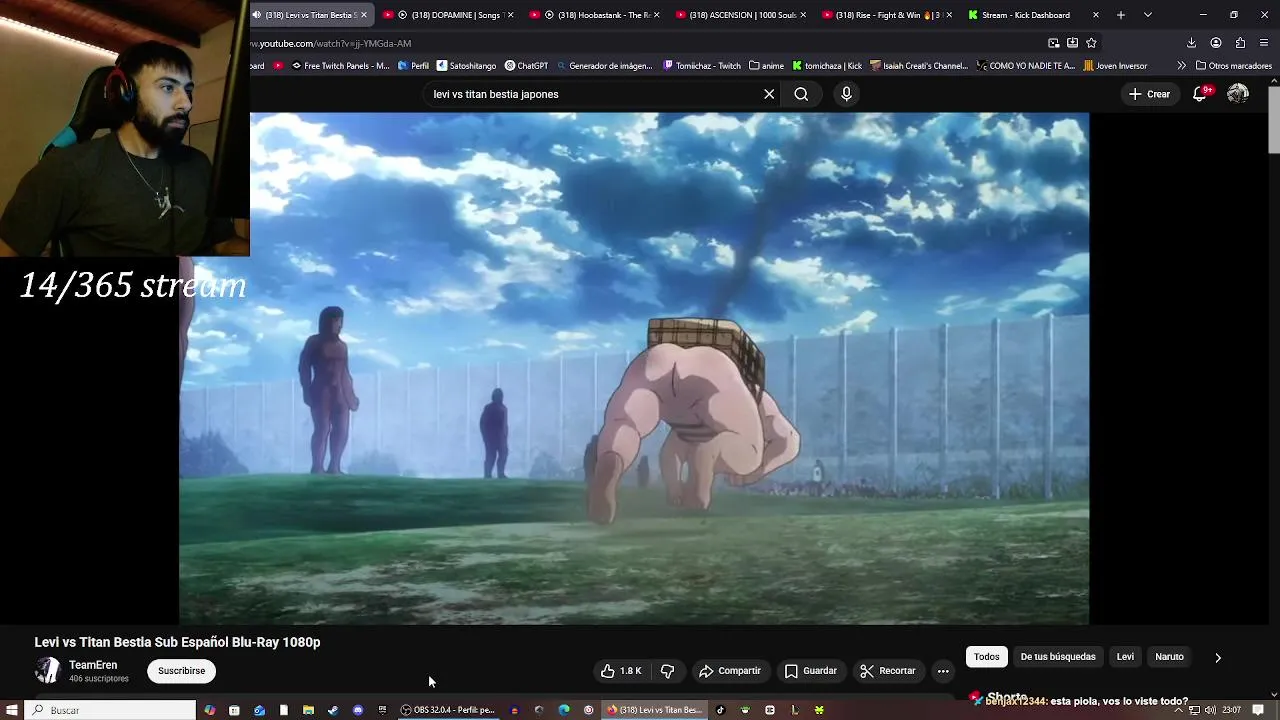This screenshot has height=720, width=1280.
Task: Open a new browser tab with plus
Action: [x=1121, y=15]
